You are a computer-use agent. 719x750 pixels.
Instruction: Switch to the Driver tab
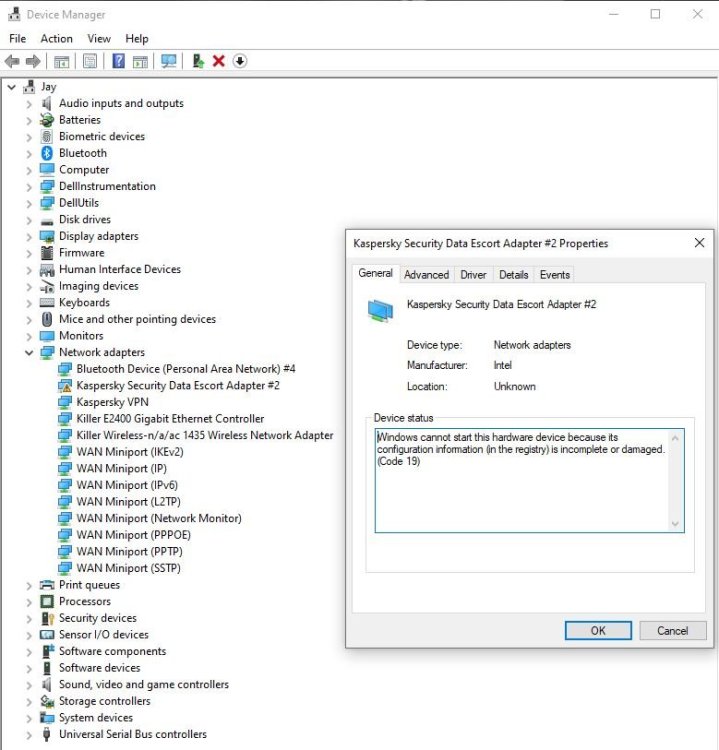[x=473, y=275]
